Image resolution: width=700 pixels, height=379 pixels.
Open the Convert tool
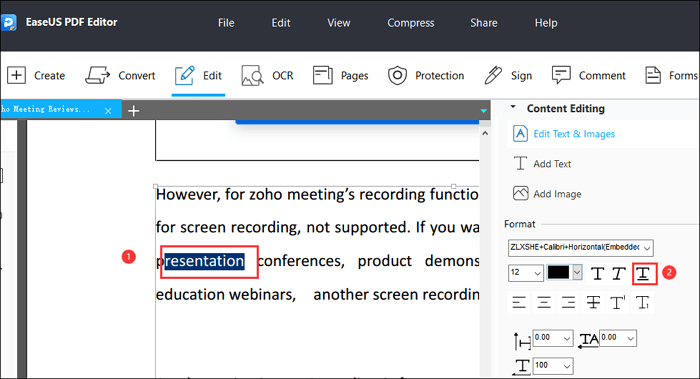point(120,75)
